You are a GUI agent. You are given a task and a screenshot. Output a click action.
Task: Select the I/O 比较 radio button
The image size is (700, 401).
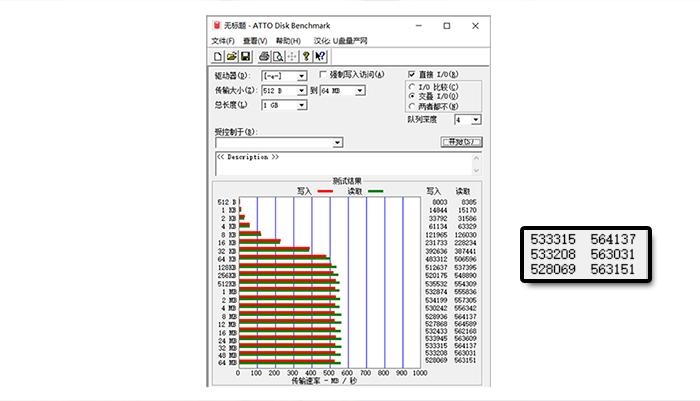pyautogui.click(x=412, y=87)
